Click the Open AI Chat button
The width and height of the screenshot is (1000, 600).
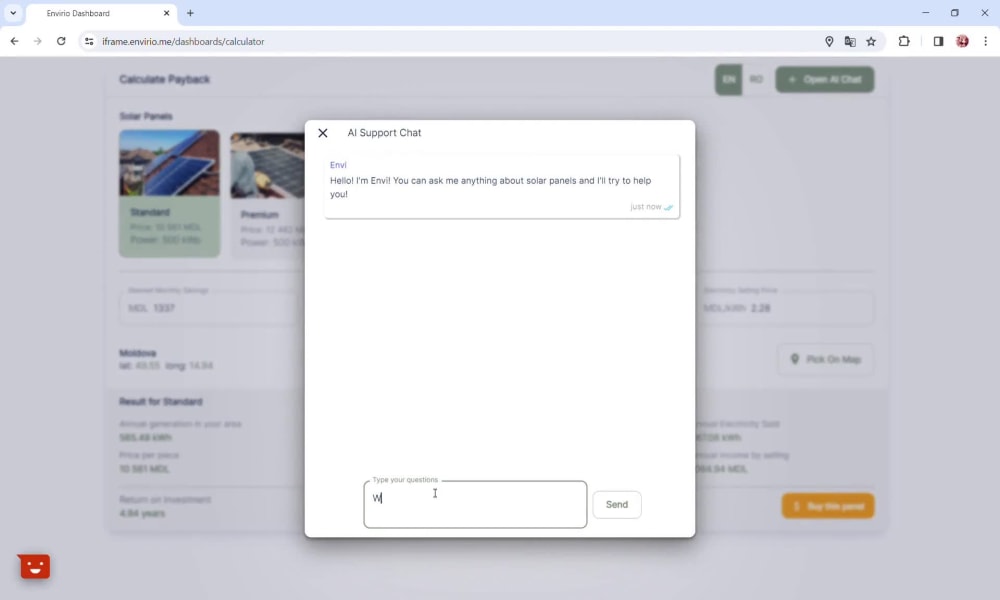coord(825,80)
